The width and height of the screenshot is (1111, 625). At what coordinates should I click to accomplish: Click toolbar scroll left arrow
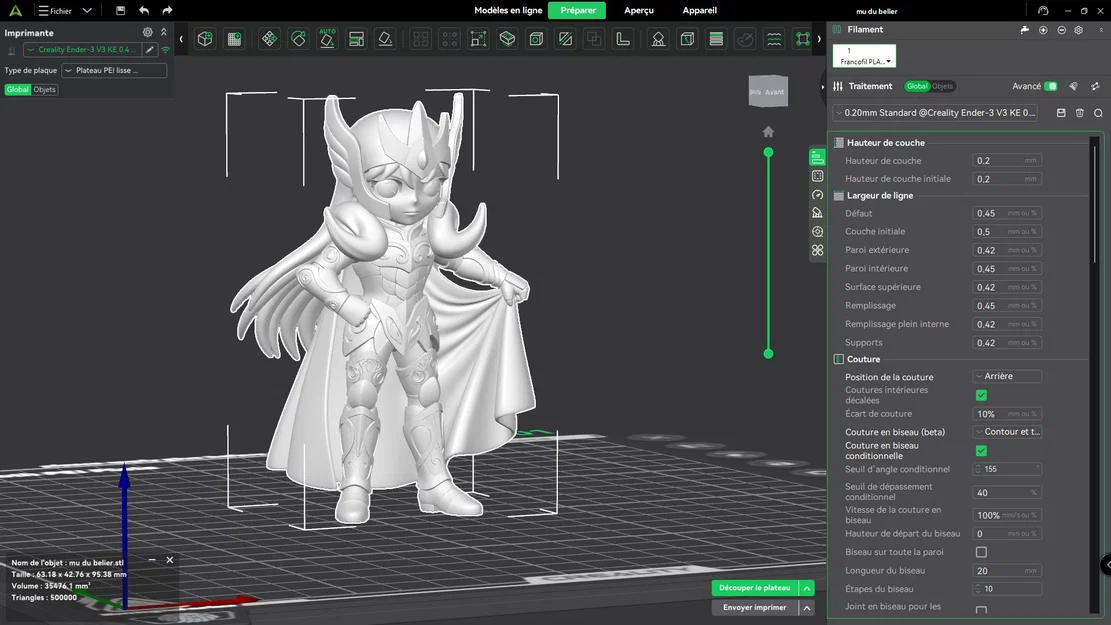click(x=181, y=39)
